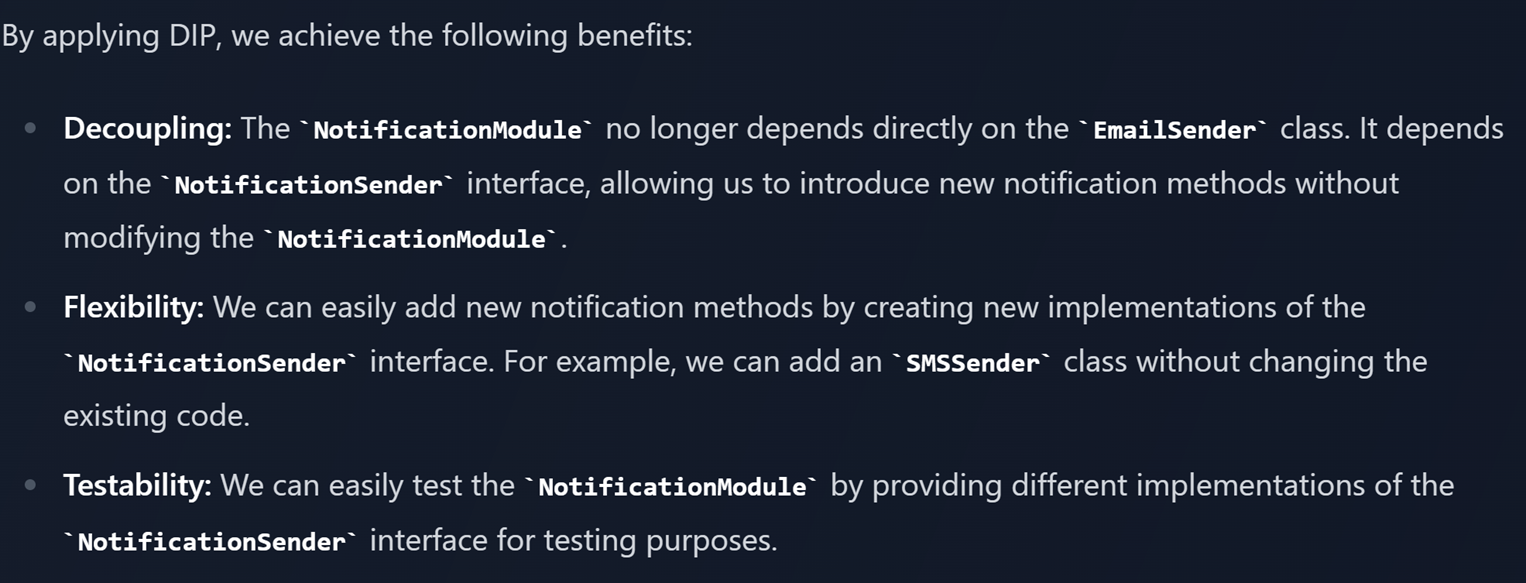
Task: Click the bullet dot beside Flexibility
Action: point(31,307)
